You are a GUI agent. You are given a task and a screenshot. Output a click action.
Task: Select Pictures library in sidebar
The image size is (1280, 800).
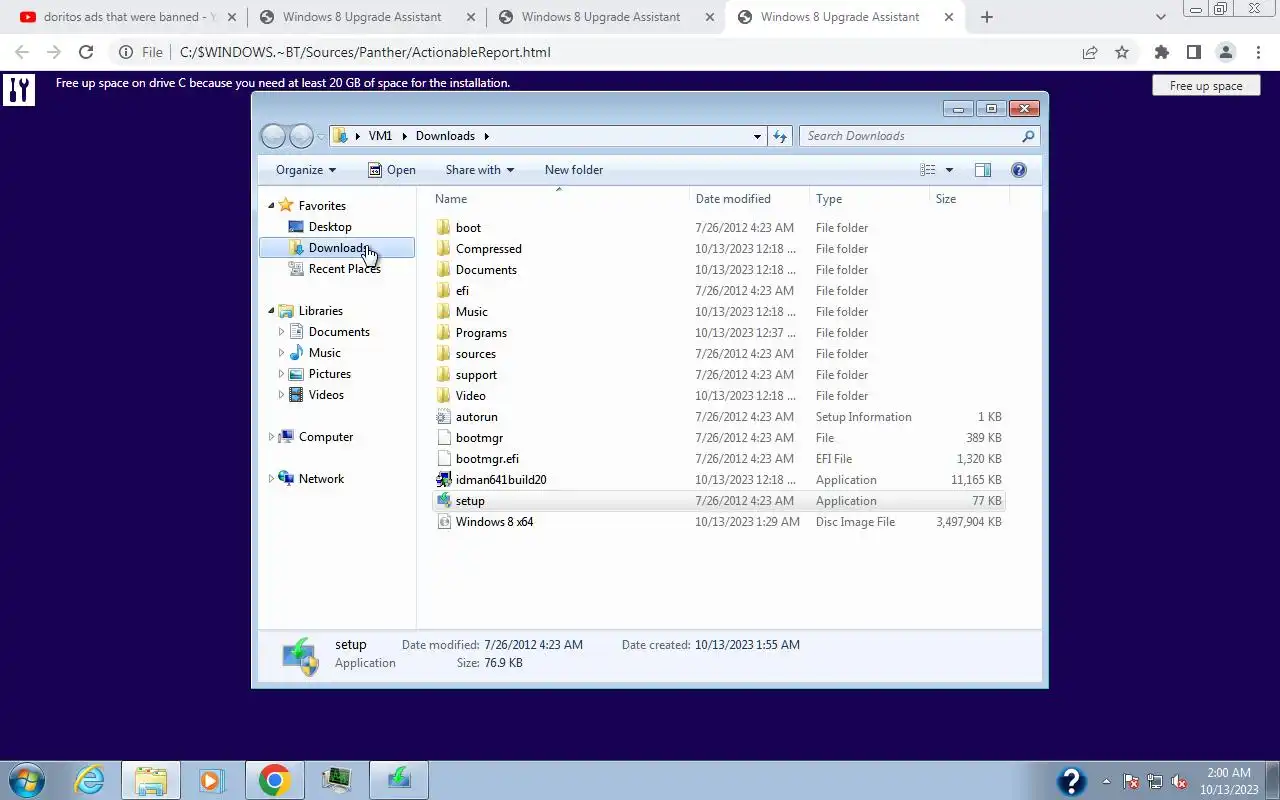329,374
